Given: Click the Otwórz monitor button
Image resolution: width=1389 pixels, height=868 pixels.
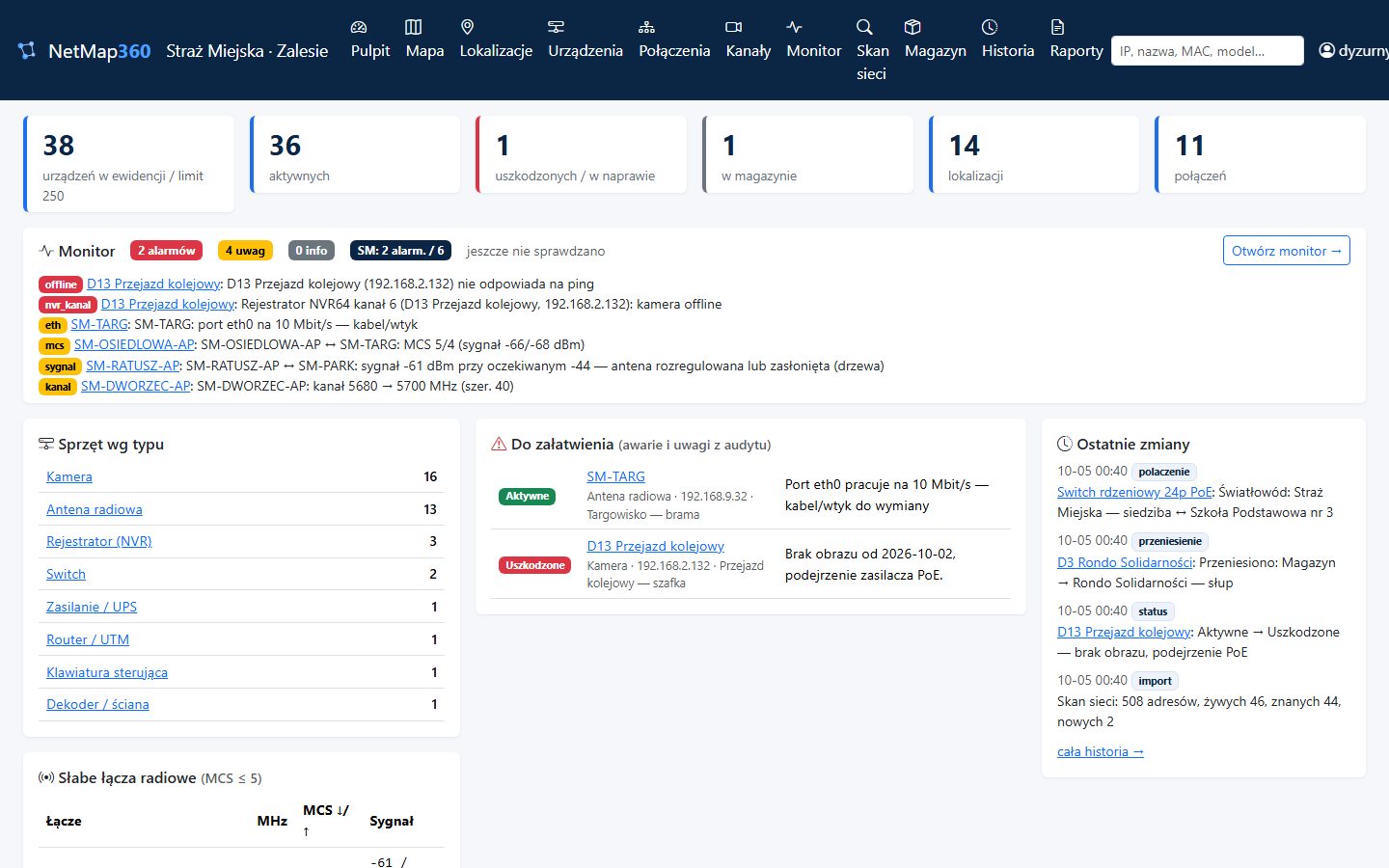Looking at the screenshot, I should (1287, 251).
